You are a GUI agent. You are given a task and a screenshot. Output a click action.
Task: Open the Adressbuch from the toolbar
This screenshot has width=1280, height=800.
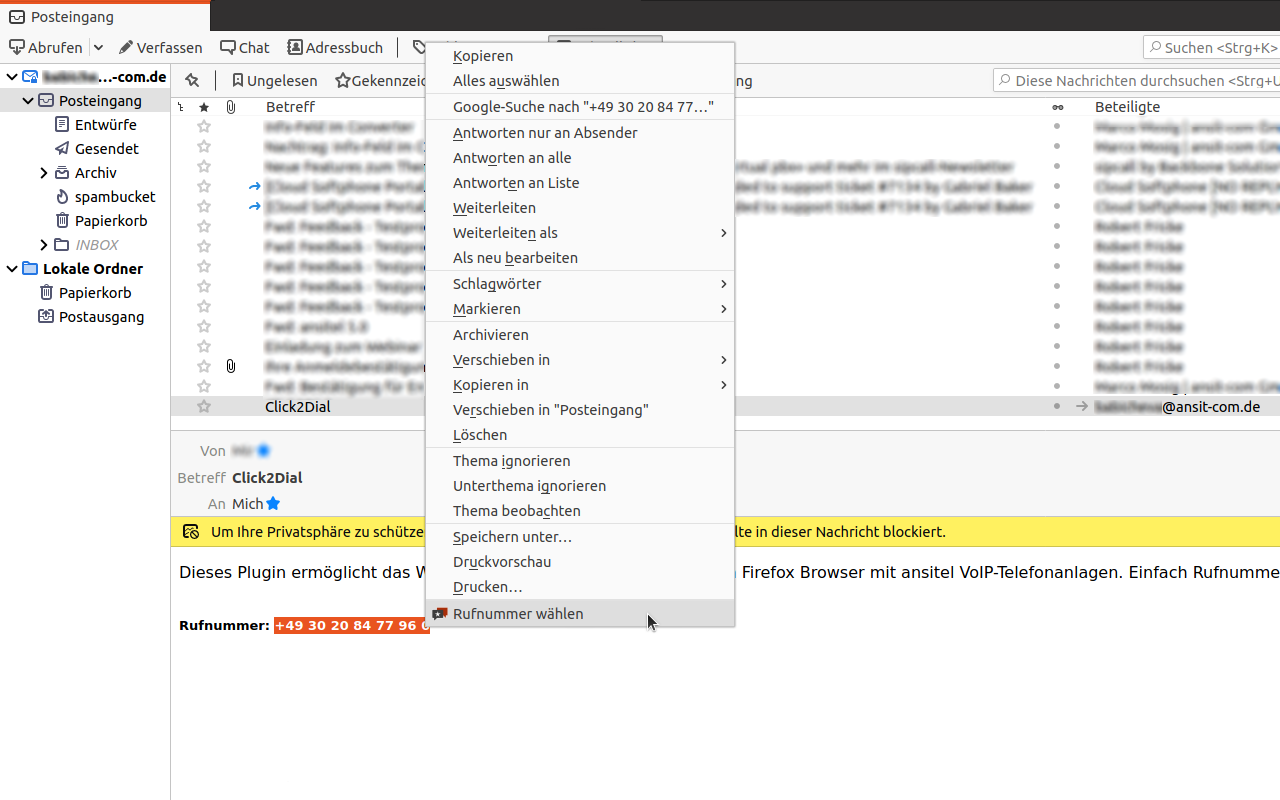tap(335, 47)
